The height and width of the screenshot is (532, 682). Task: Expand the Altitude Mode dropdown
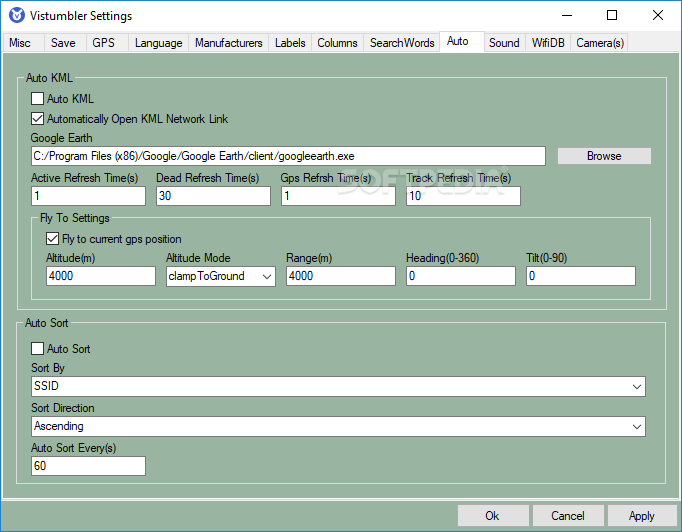click(x=221, y=276)
